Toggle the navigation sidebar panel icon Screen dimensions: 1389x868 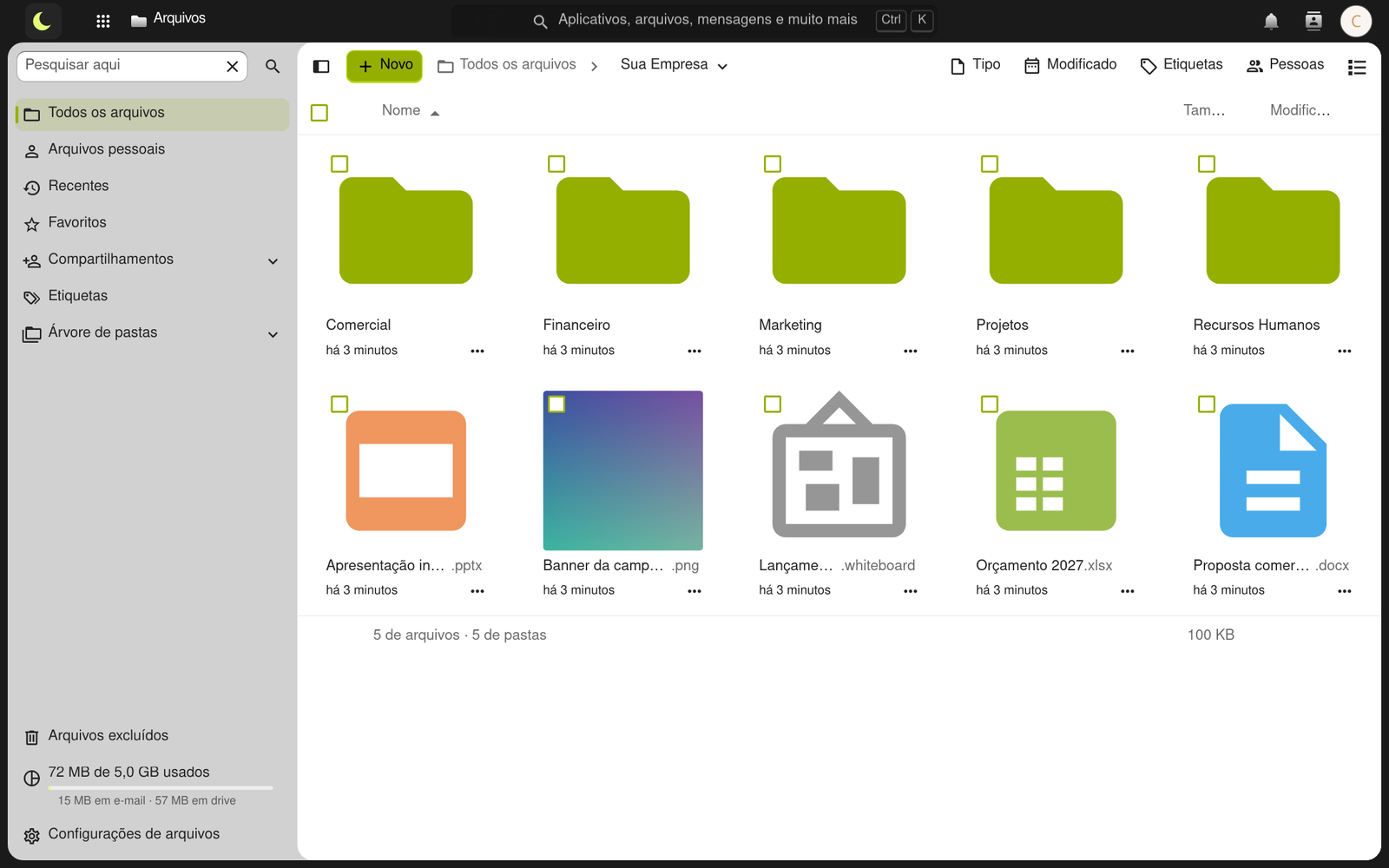pos(321,66)
